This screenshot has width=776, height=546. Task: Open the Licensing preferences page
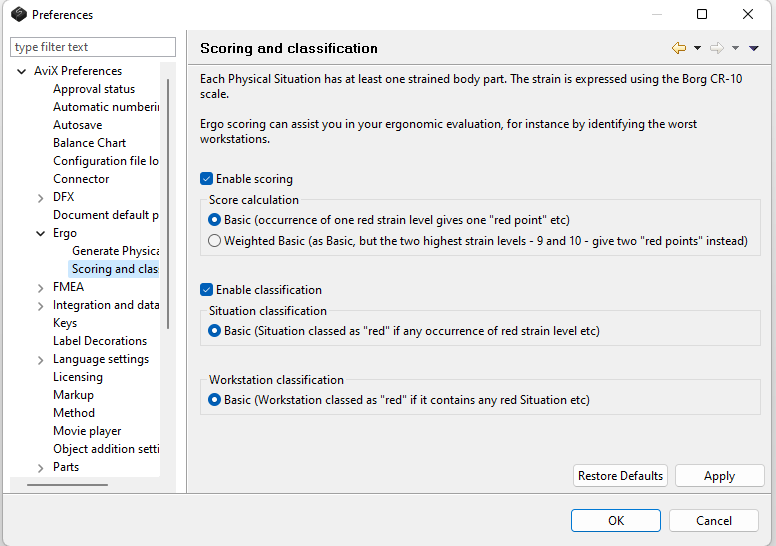point(77,377)
